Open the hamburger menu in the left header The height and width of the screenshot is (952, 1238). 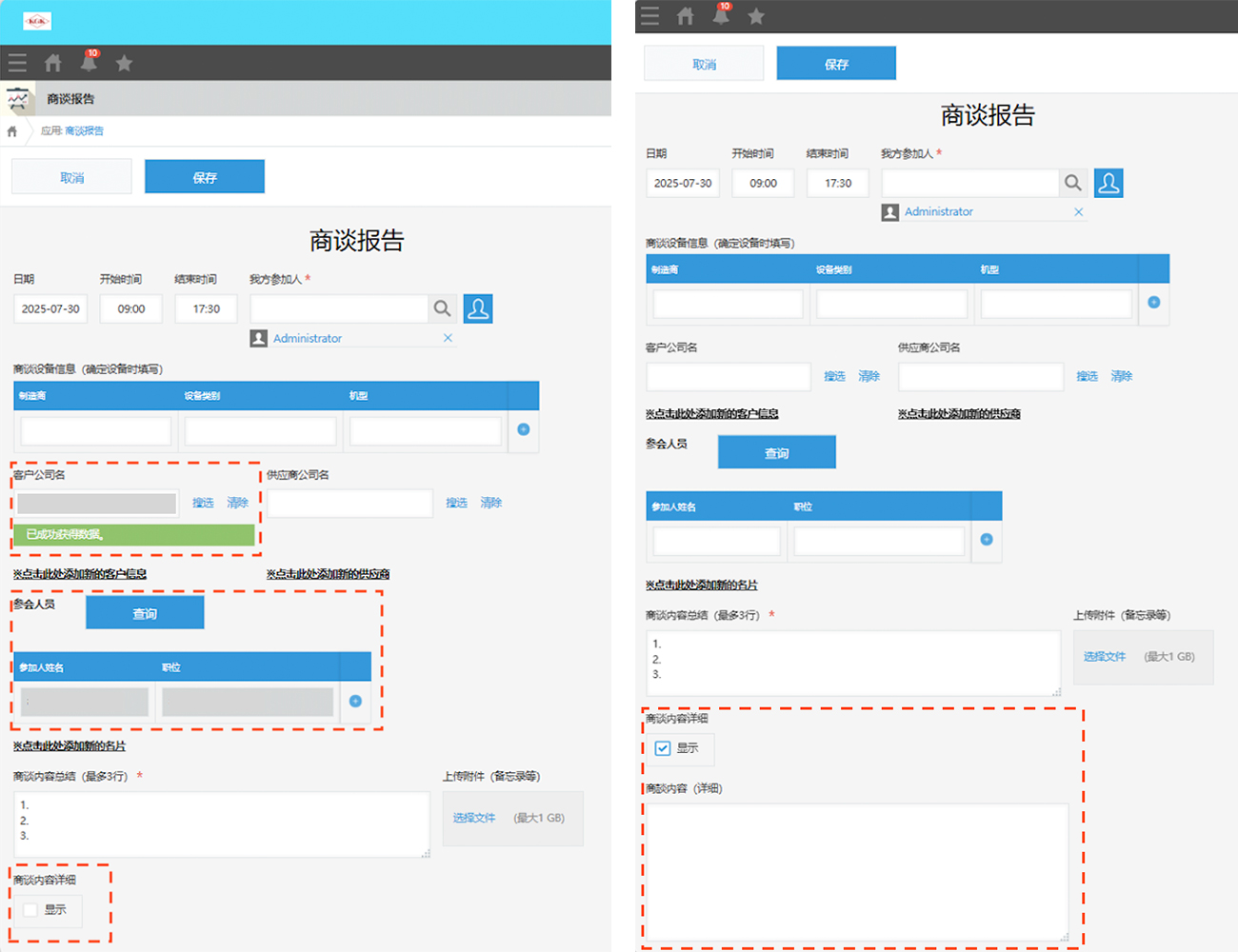point(17,64)
